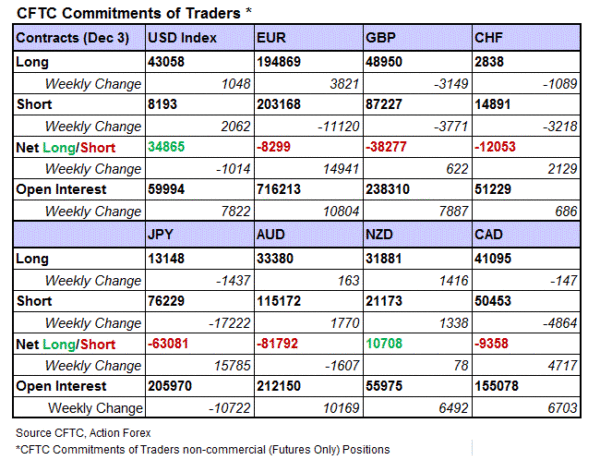The width and height of the screenshot is (600, 472).
Task: Select the CAD column header
Action: pyautogui.click(x=490, y=237)
